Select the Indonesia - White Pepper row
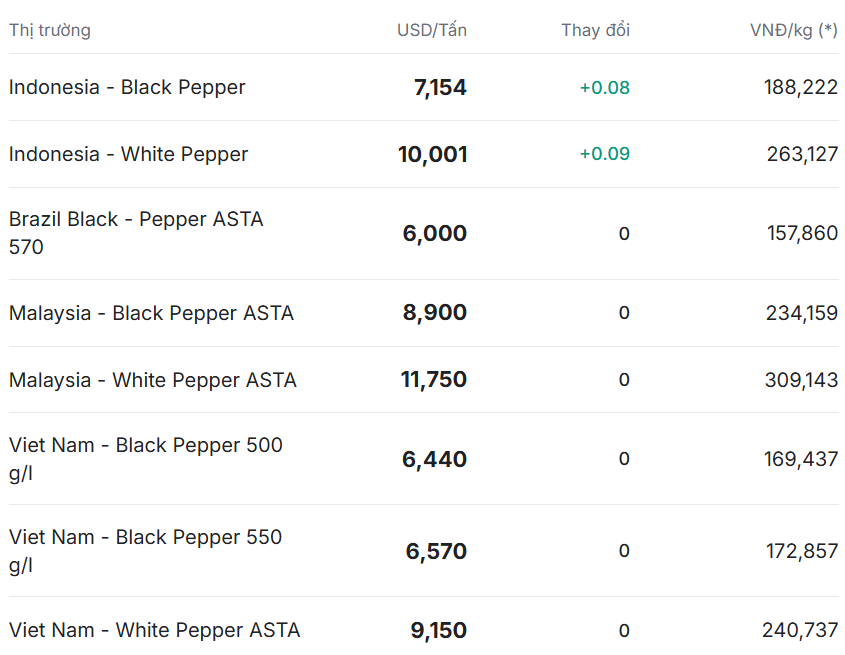The image size is (845, 655). [424, 154]
